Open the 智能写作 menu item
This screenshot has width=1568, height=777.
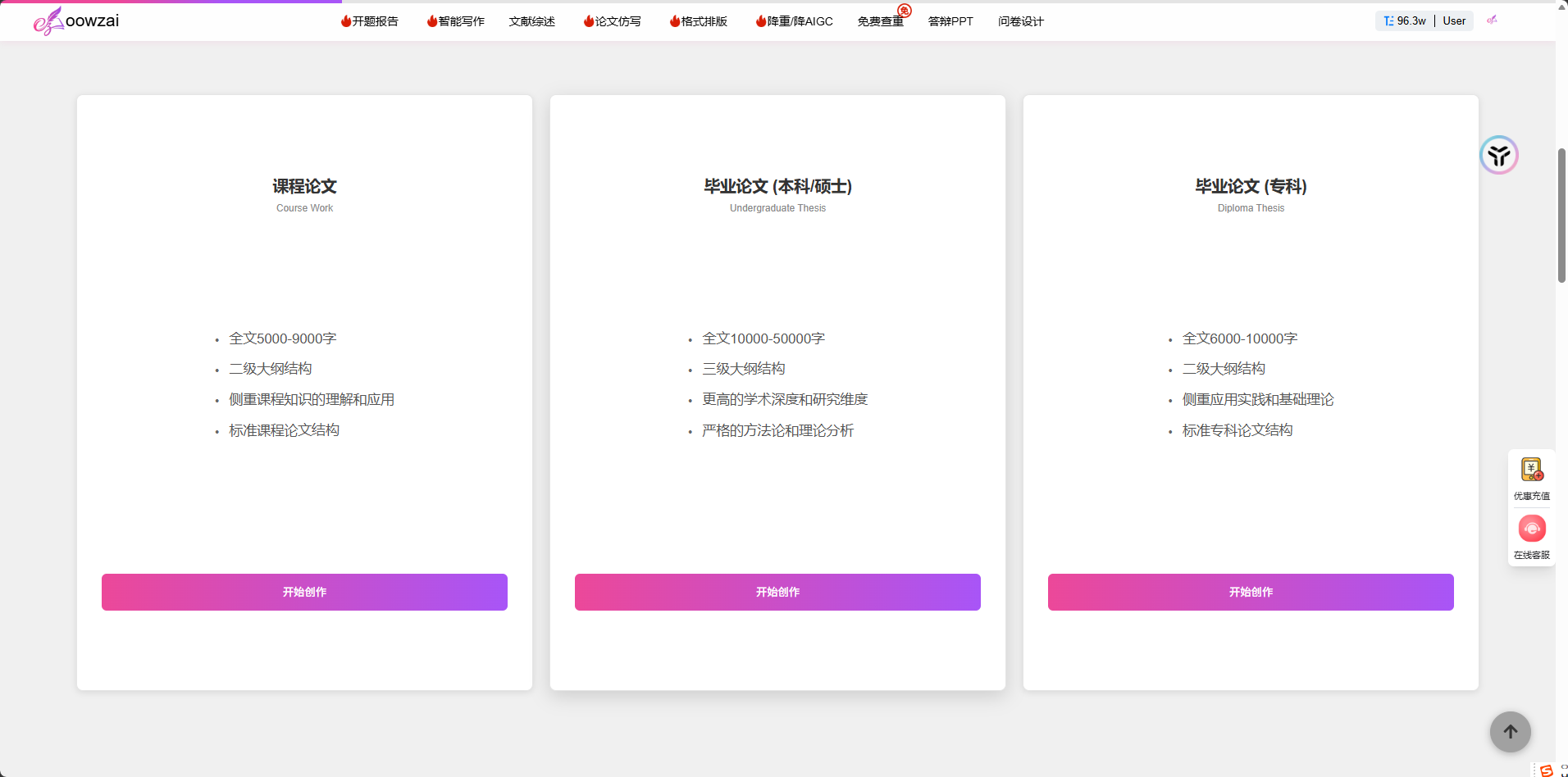[455, 21]
